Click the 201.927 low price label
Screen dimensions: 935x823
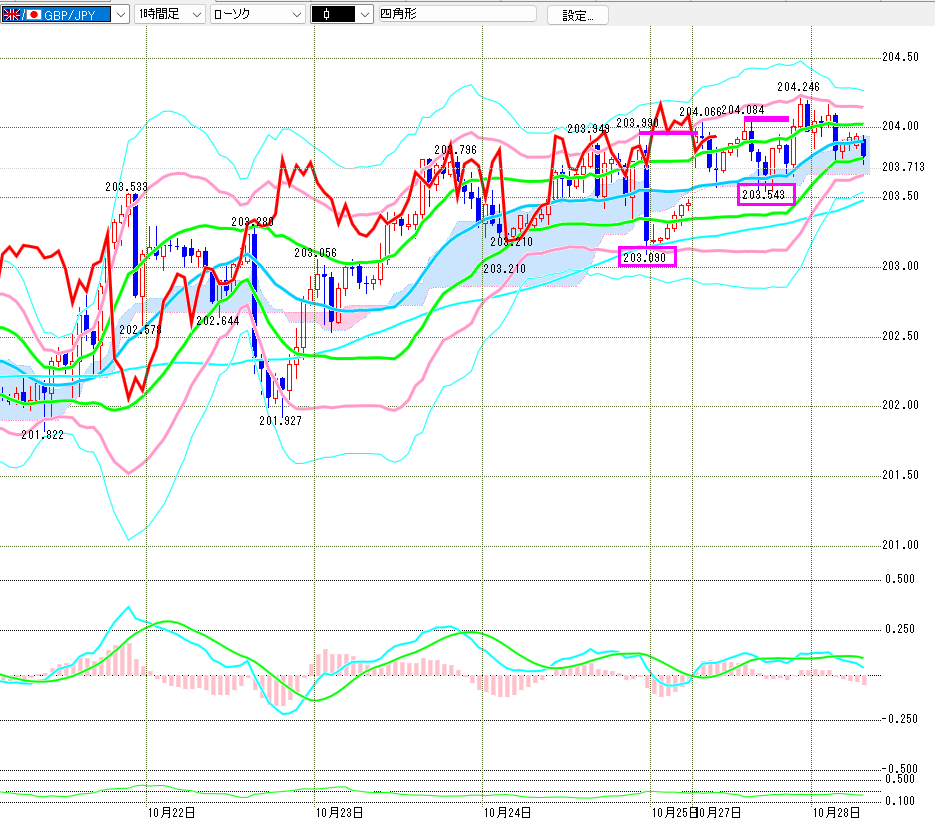tap(280, 421)
